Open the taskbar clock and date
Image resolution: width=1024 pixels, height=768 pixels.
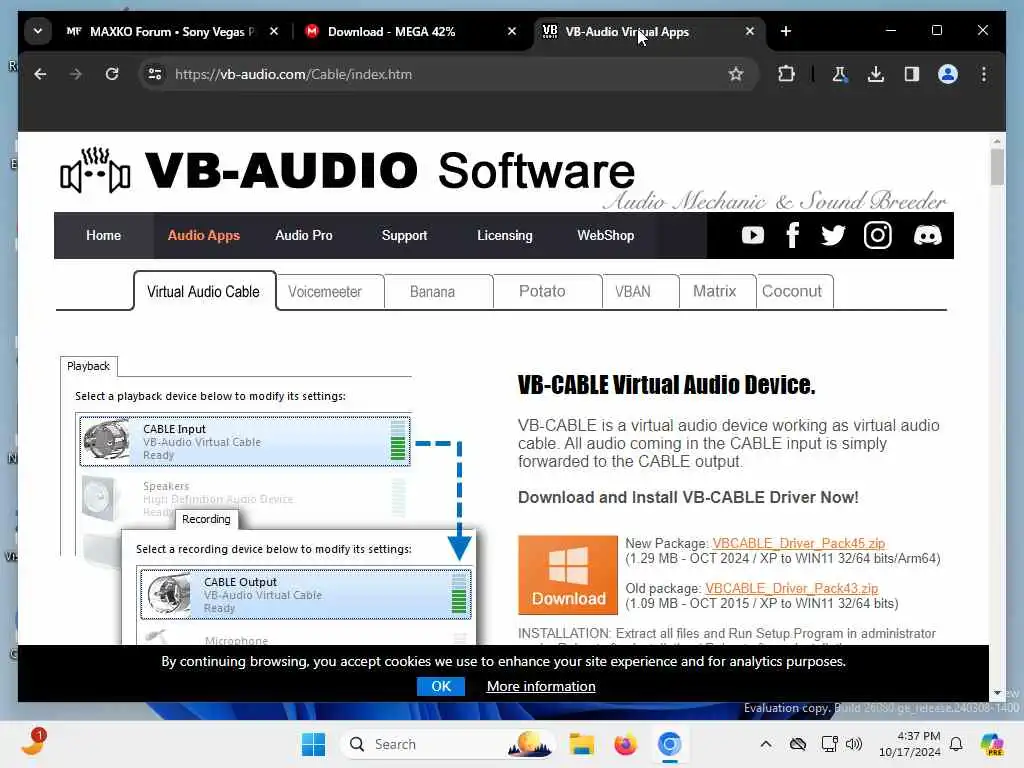910,744
